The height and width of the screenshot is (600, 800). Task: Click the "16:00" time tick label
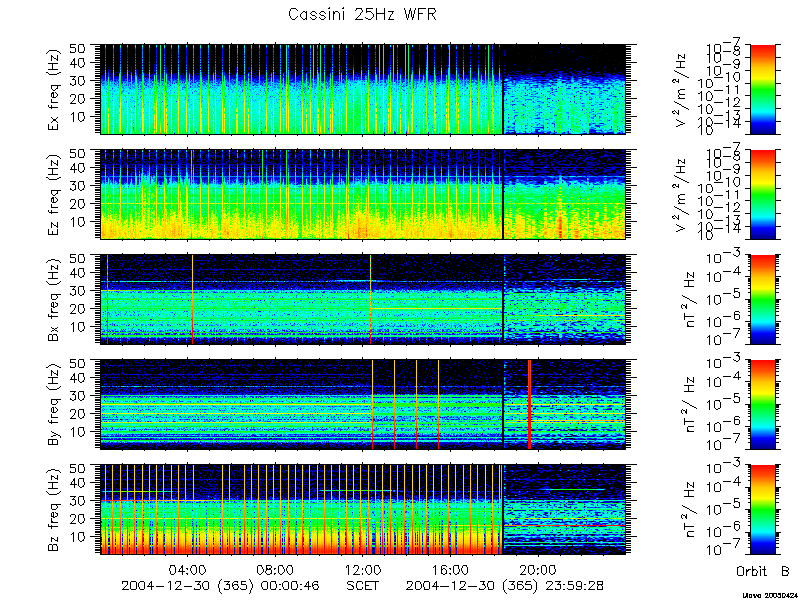coord(451,569)
